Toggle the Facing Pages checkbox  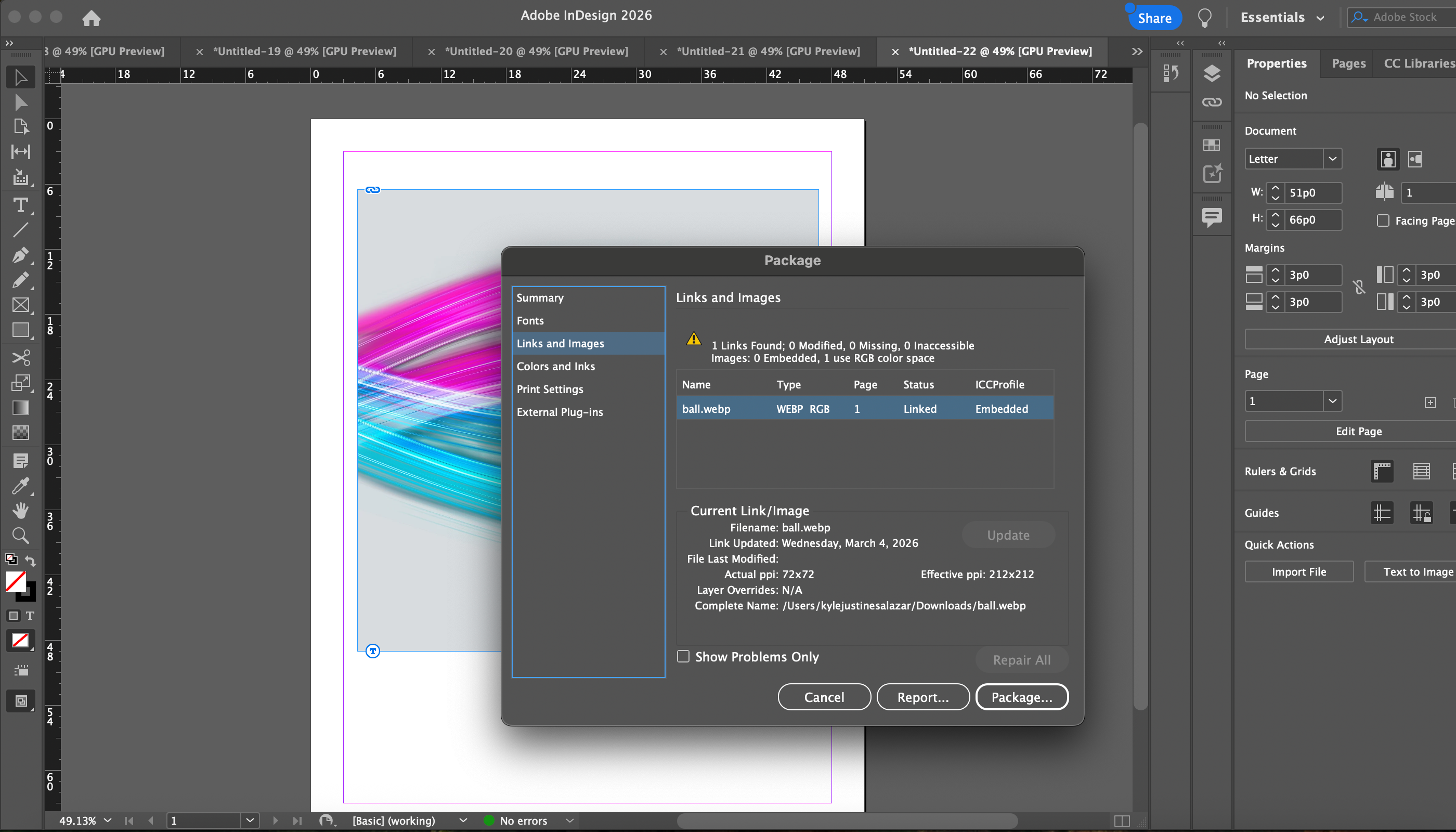point(1383,220)
